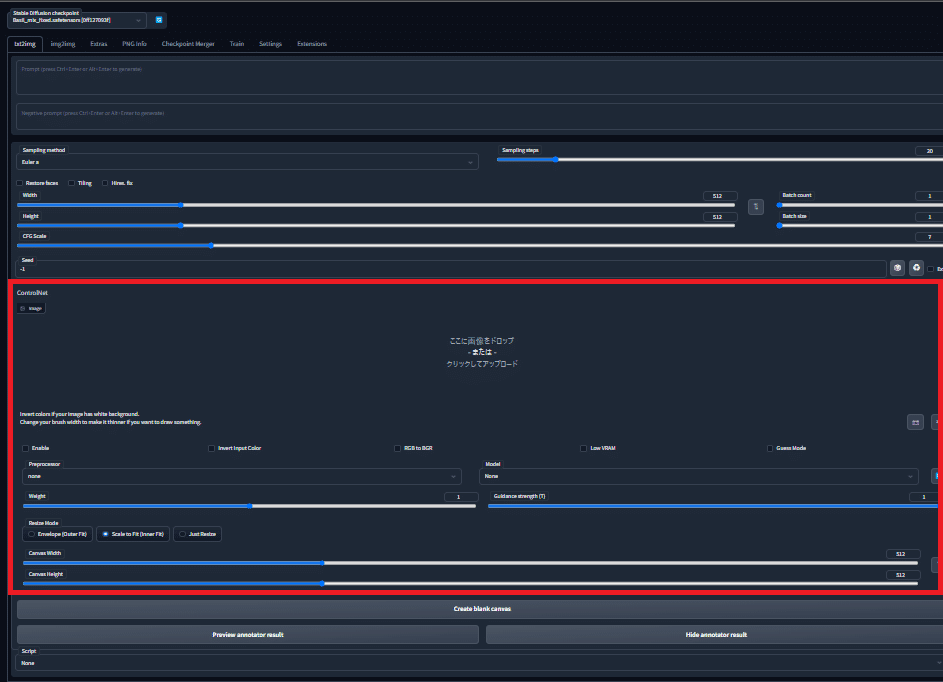This screenshot has height=682, width=943.
Task: Adjust the Guidance strength slider
Action: [713, 506]
